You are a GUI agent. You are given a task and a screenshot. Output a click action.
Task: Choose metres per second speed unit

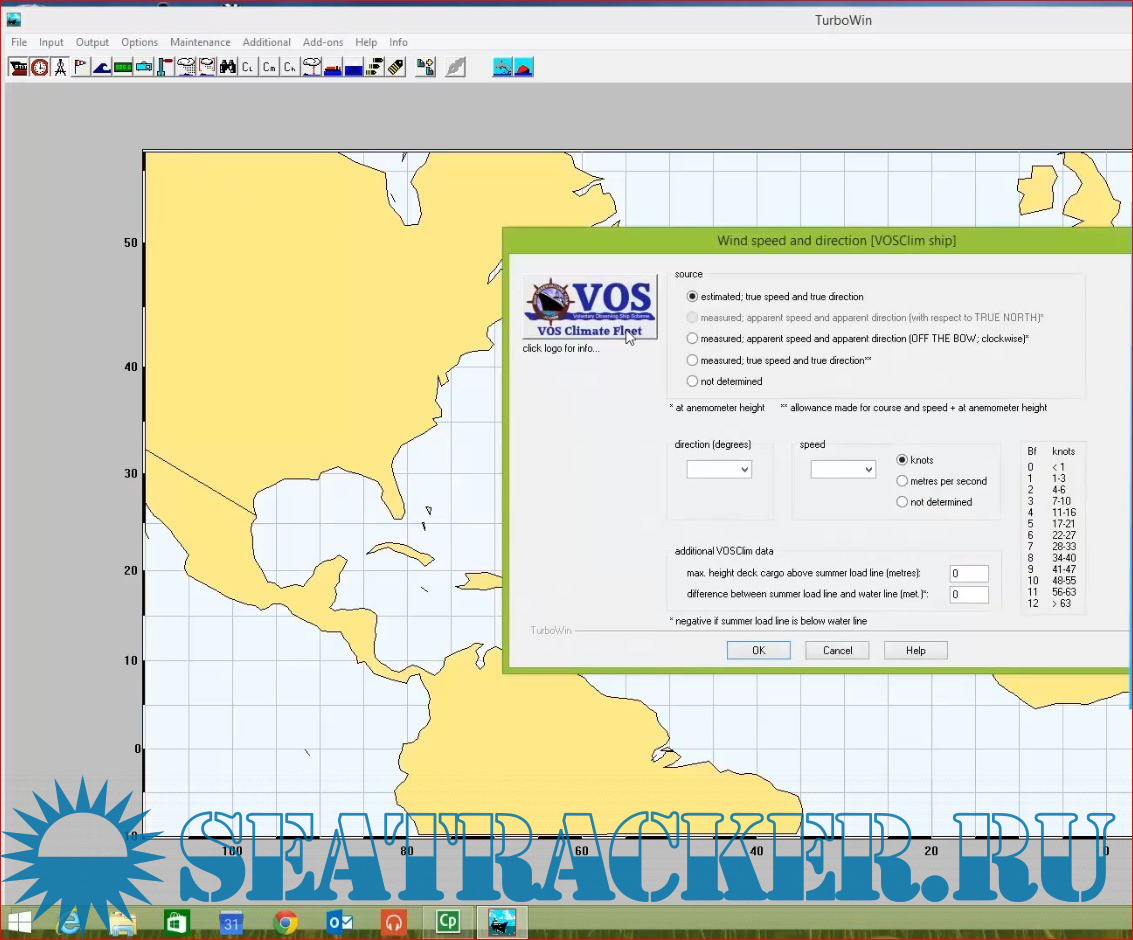[902, 481]
